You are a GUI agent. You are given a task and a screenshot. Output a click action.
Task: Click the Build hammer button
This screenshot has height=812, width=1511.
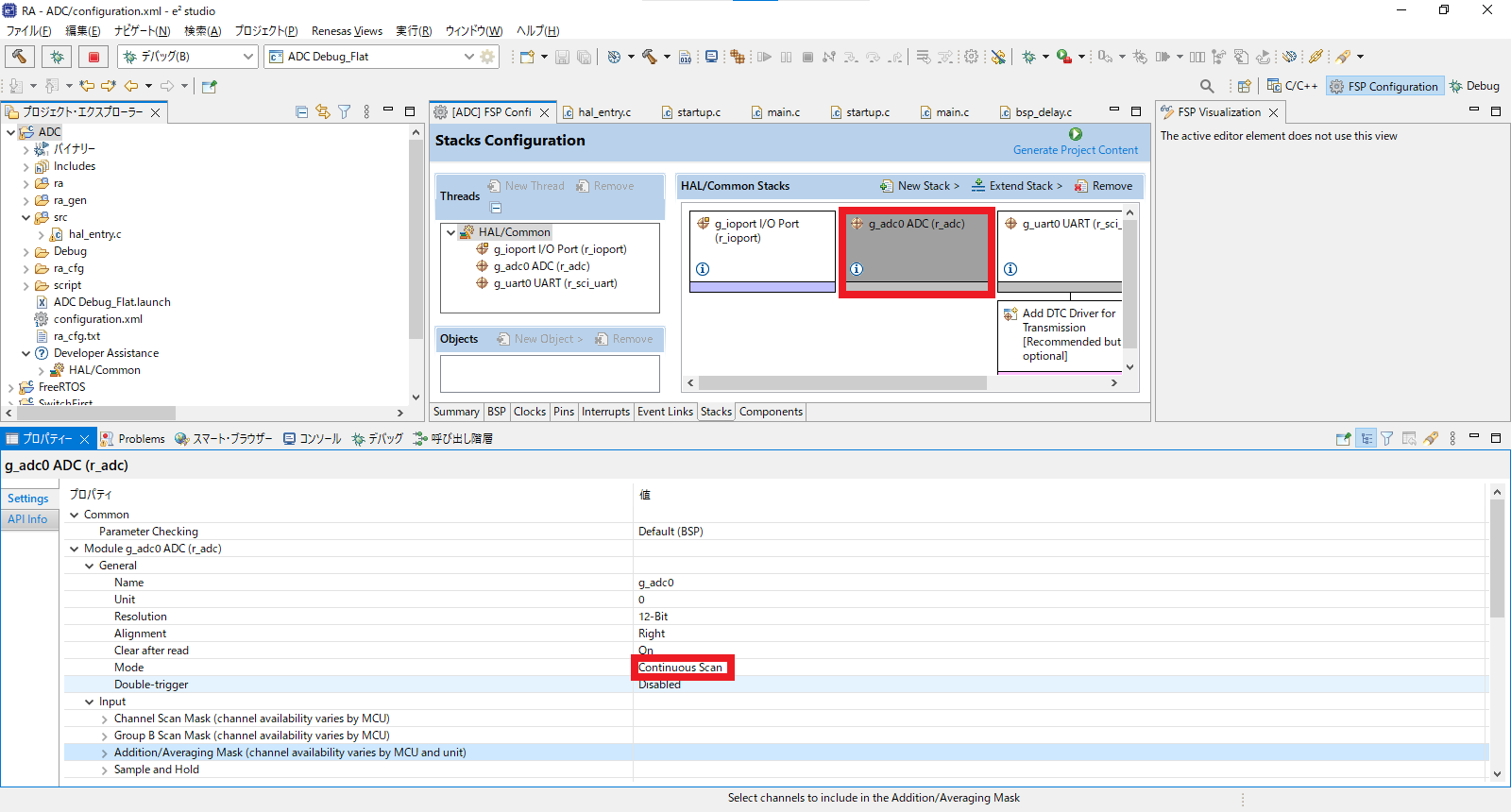(20, 57)
